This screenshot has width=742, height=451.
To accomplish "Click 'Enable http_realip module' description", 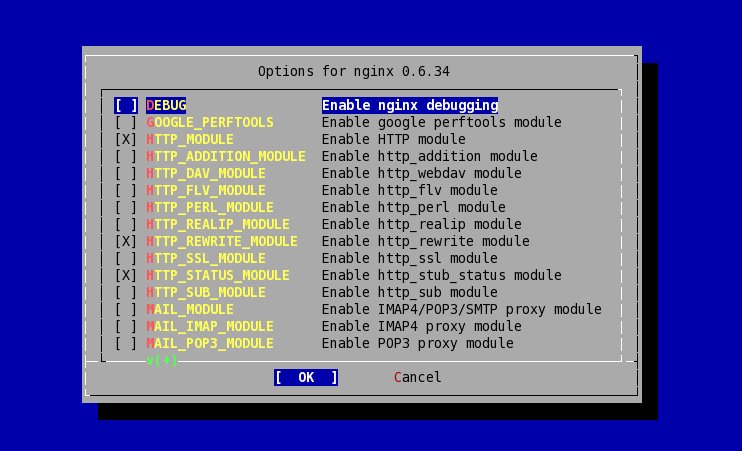I will tap(422, 224).
